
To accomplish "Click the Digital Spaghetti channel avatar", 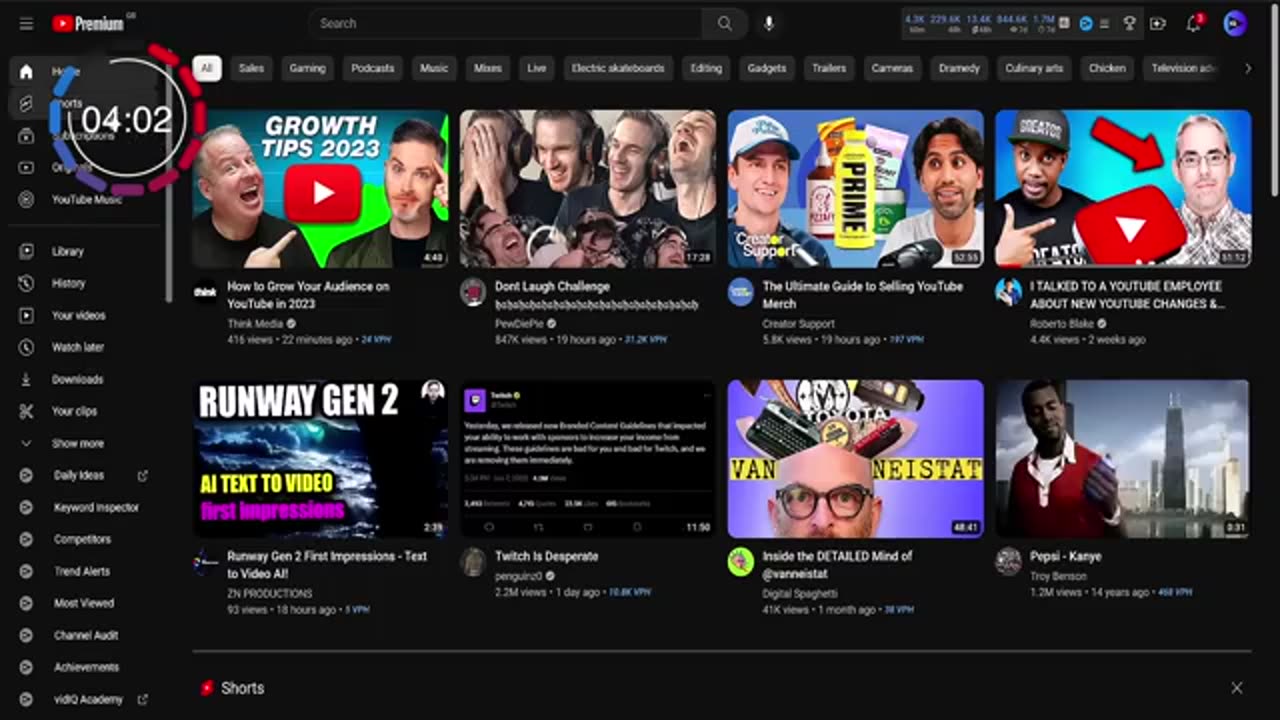I will coord(741,562).
